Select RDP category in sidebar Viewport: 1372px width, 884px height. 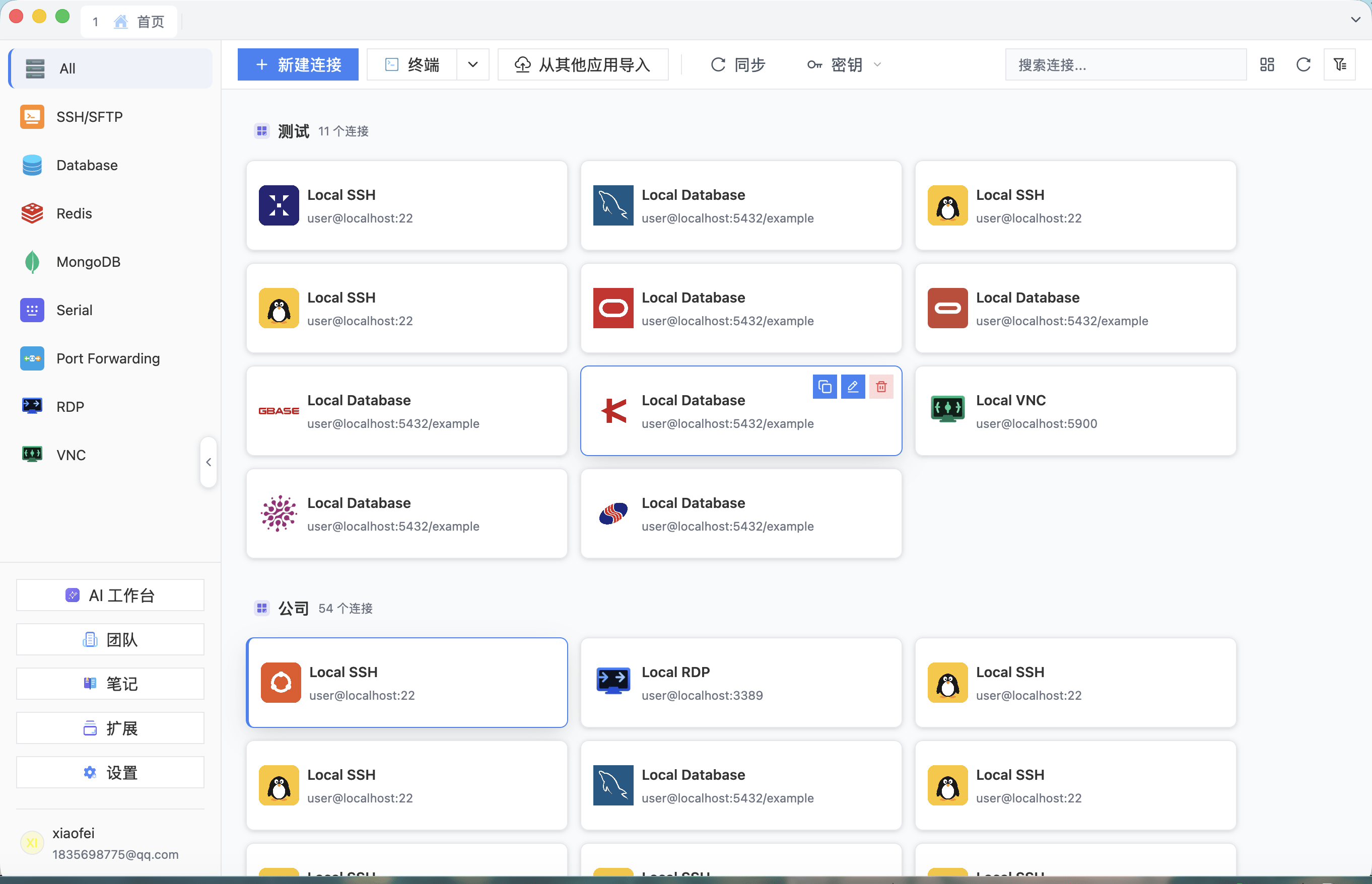click(111, 406)
